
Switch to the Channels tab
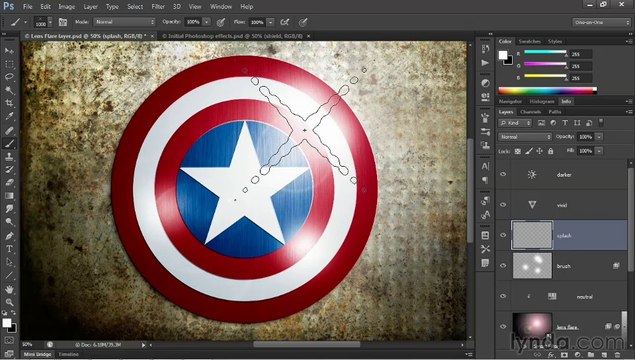pos(531,112)
